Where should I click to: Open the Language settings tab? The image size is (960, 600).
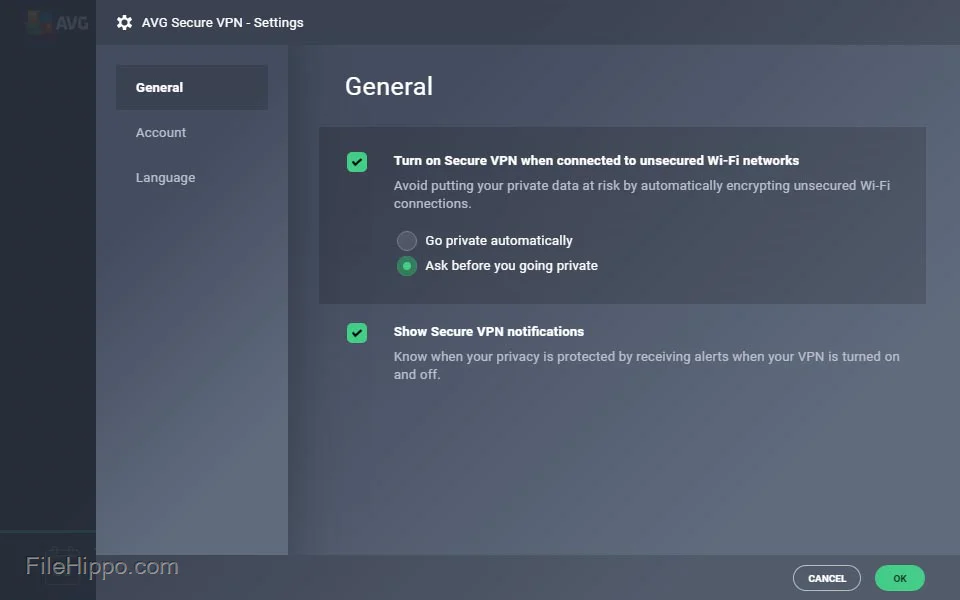tap(165, 178)
